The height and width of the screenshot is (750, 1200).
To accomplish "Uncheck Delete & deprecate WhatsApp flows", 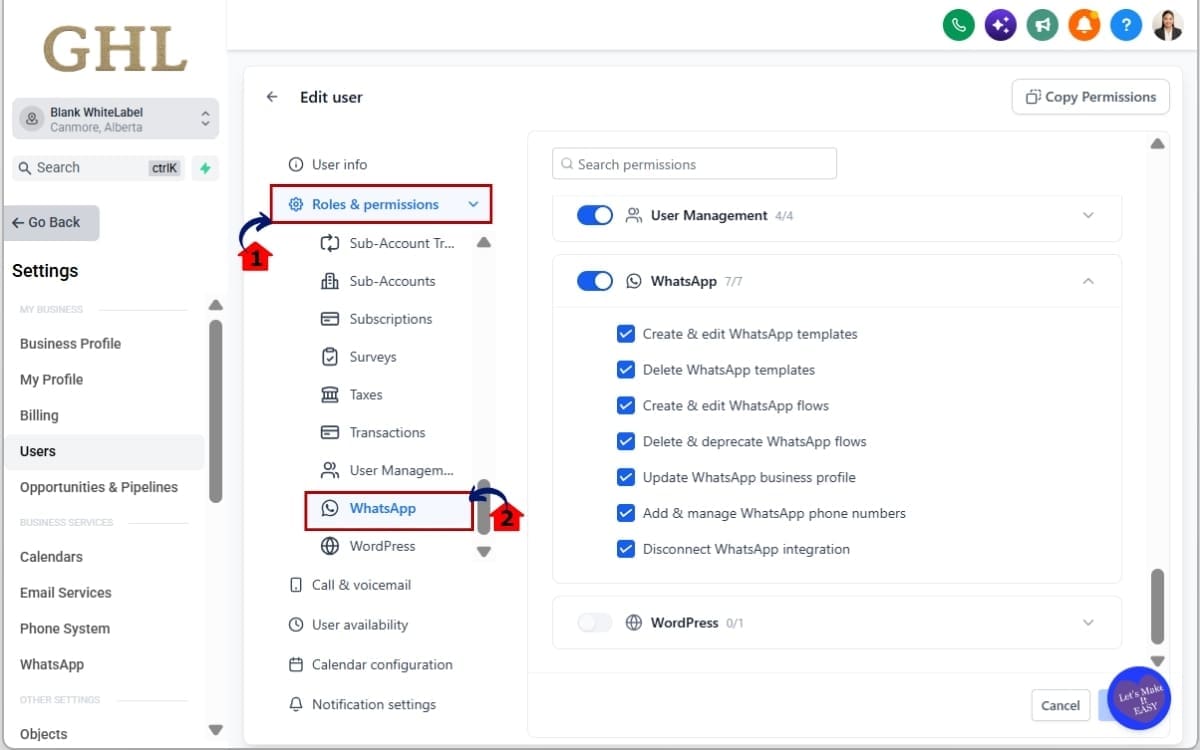I will click(x=626, y=441).
